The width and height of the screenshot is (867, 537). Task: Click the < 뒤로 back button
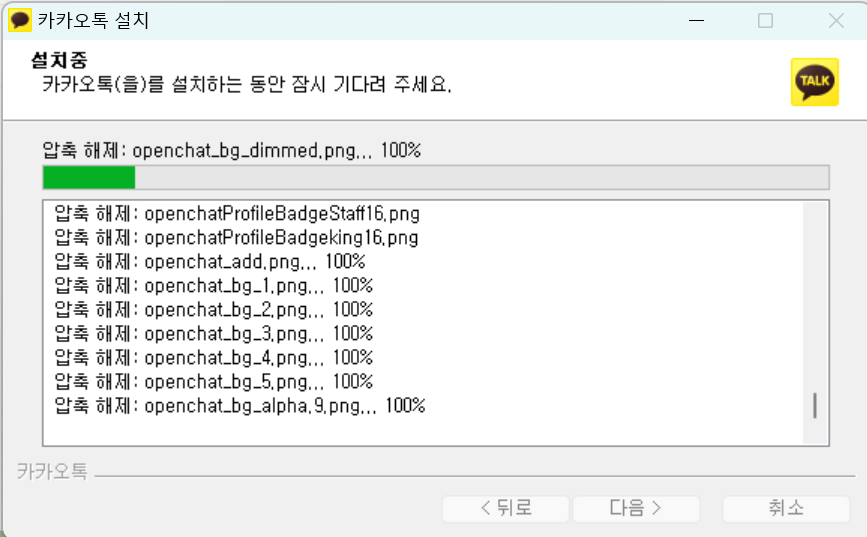tap(506, 508)
